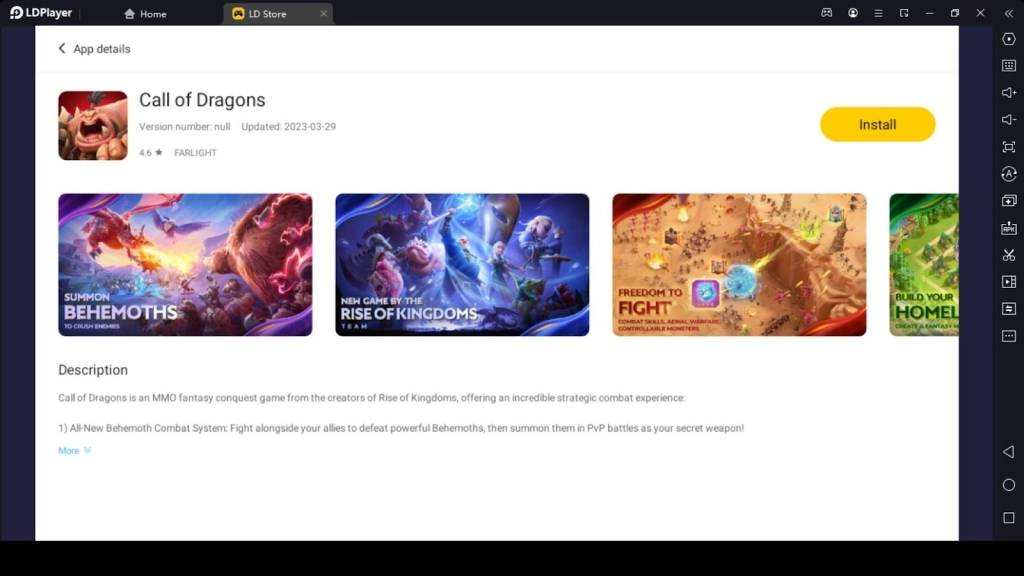Screen dimensions: 1024x576
Task: Click the Call of Dragons title
Action: 202,100
